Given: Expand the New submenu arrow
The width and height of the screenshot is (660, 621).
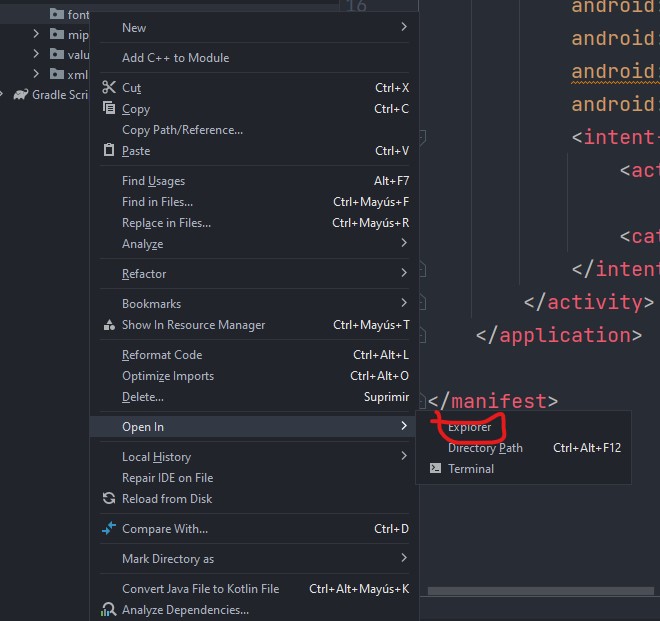Looking at the screenshot, I should click(404, 28).
